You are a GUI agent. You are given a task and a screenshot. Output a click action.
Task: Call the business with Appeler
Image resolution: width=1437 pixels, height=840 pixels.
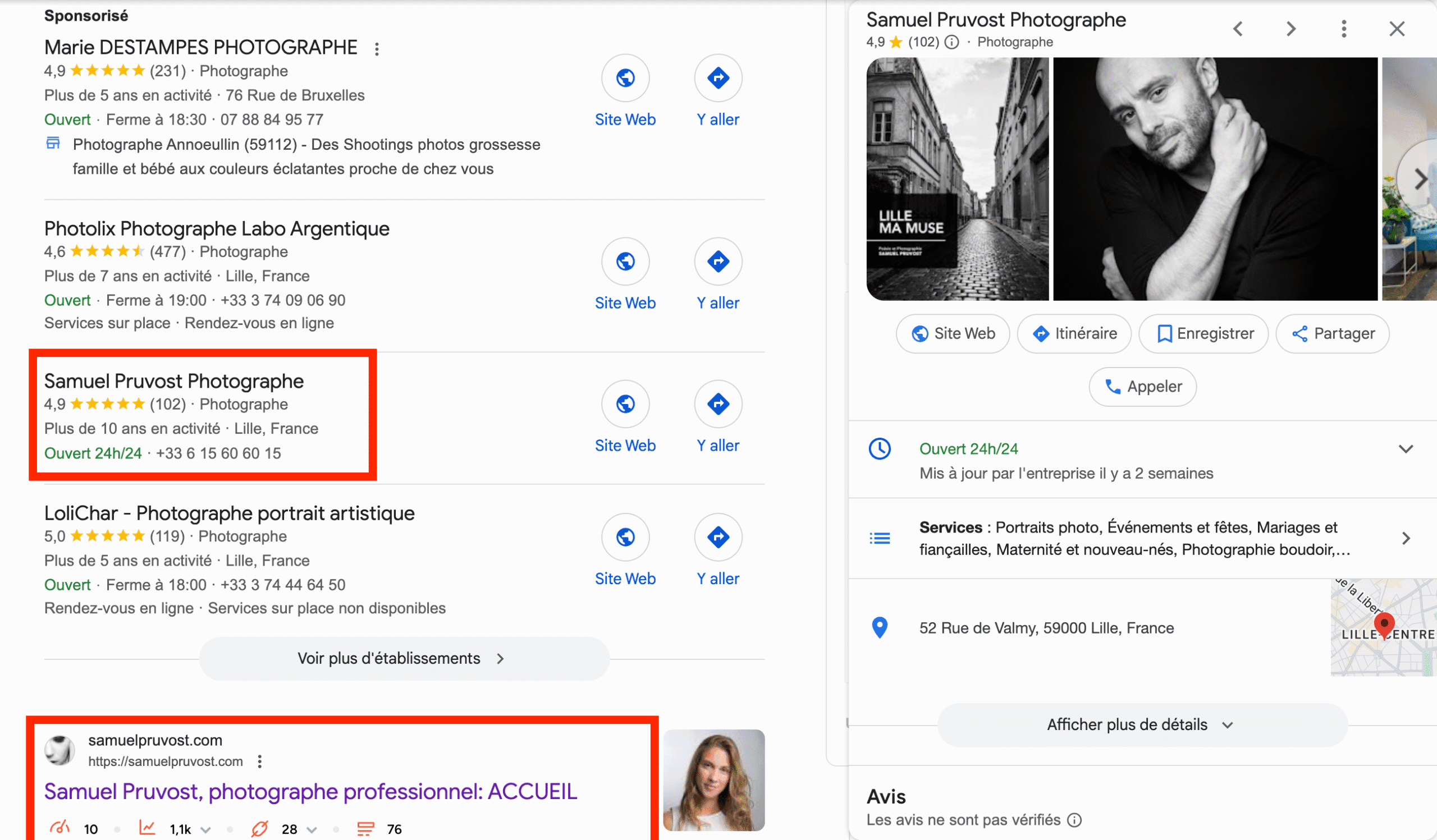(x=1142, y=387)
